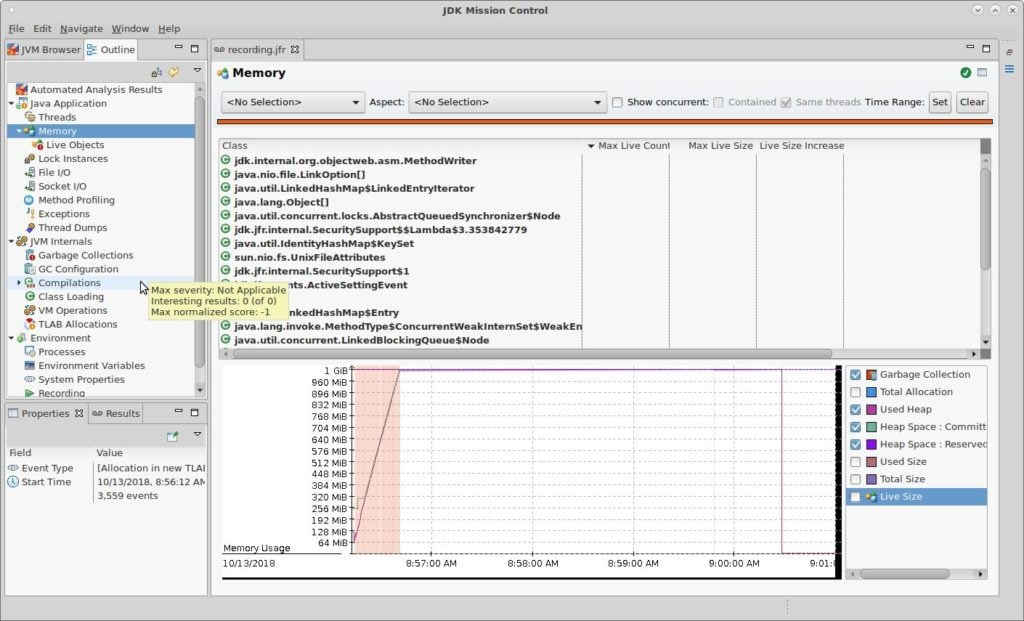Select the Socket I/O page icon
The height and width of the screenshot is (621, 1024).
[x=29, y=186]
